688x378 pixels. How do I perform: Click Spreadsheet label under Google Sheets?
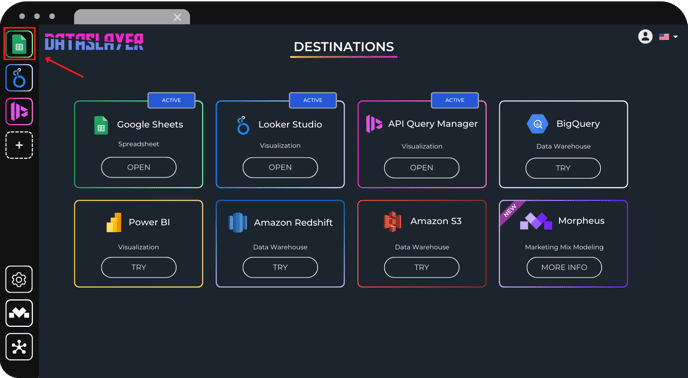click(x=139, y=144)
